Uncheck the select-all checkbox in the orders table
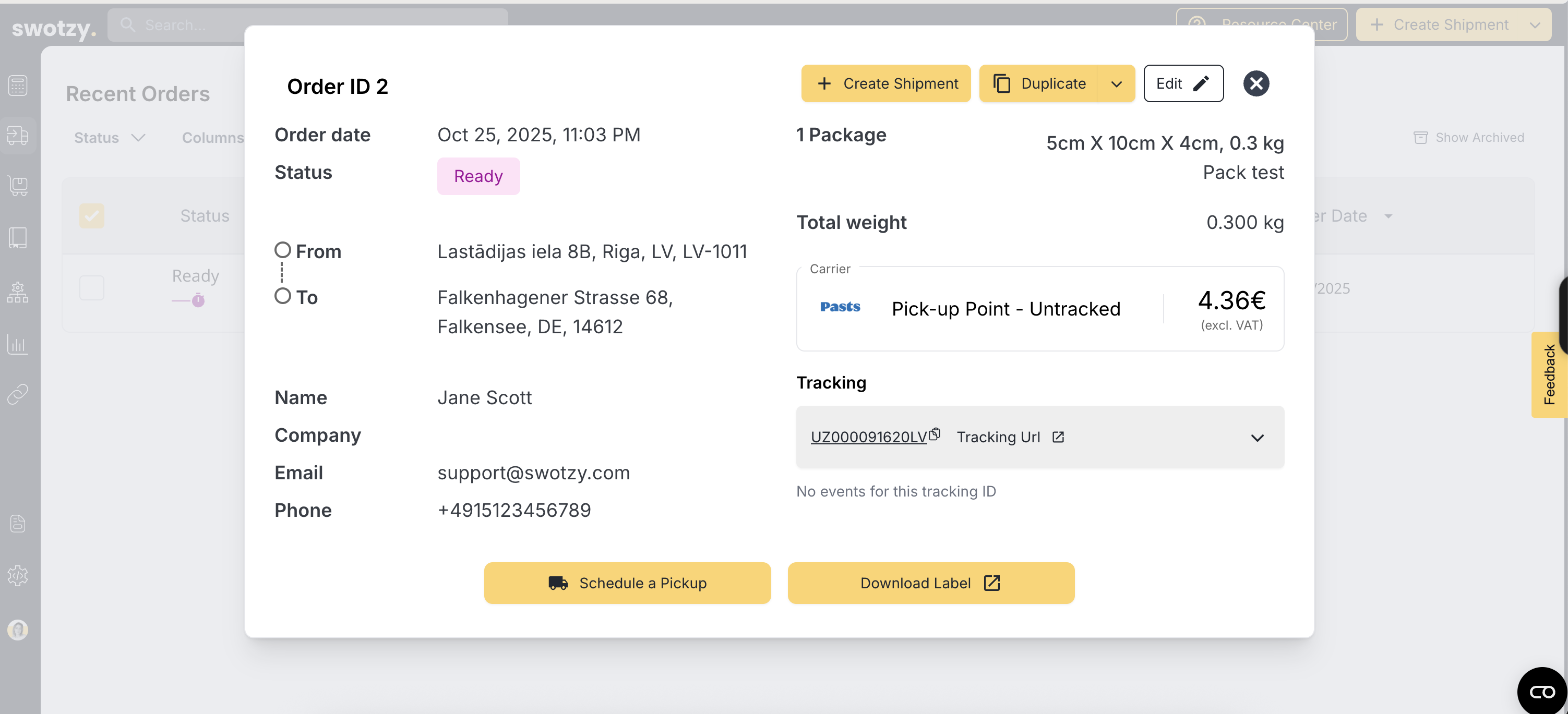This screenshot has width=1568, height=714. pos(92,215)
